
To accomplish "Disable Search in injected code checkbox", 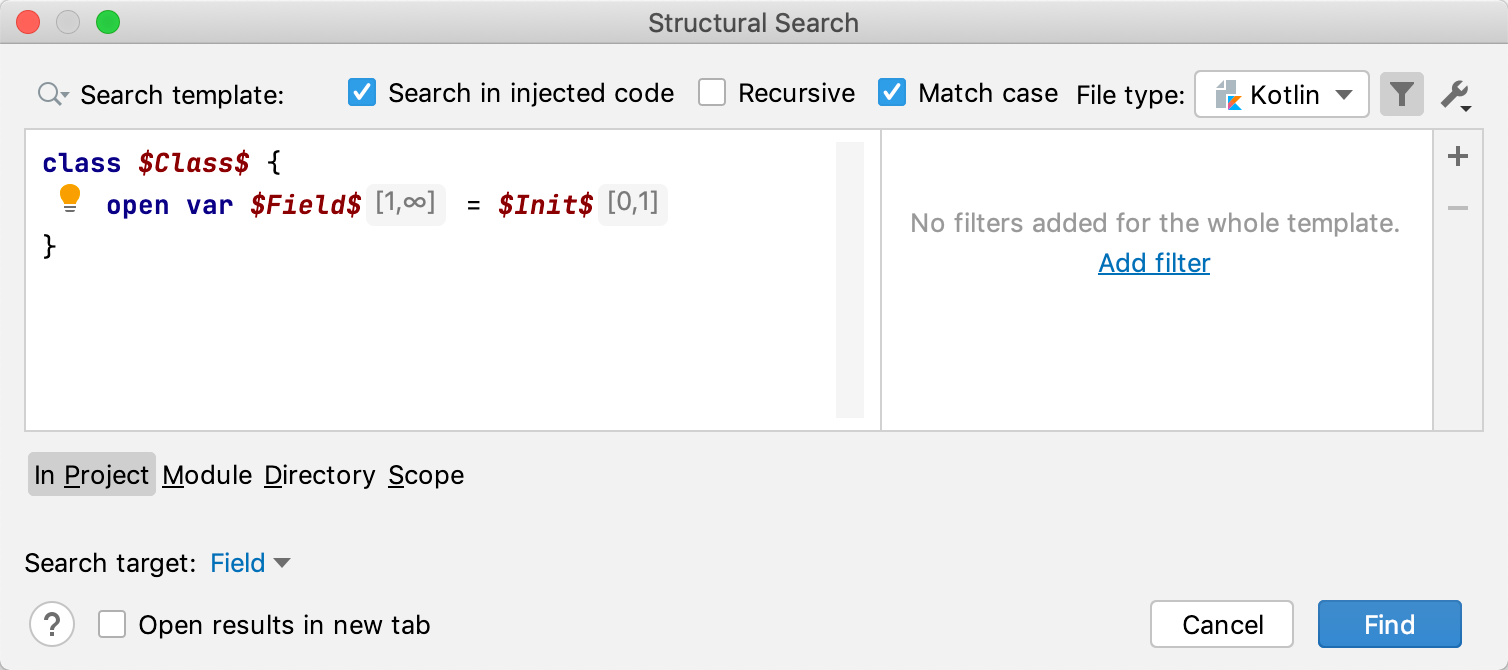I will pos(362,93).
